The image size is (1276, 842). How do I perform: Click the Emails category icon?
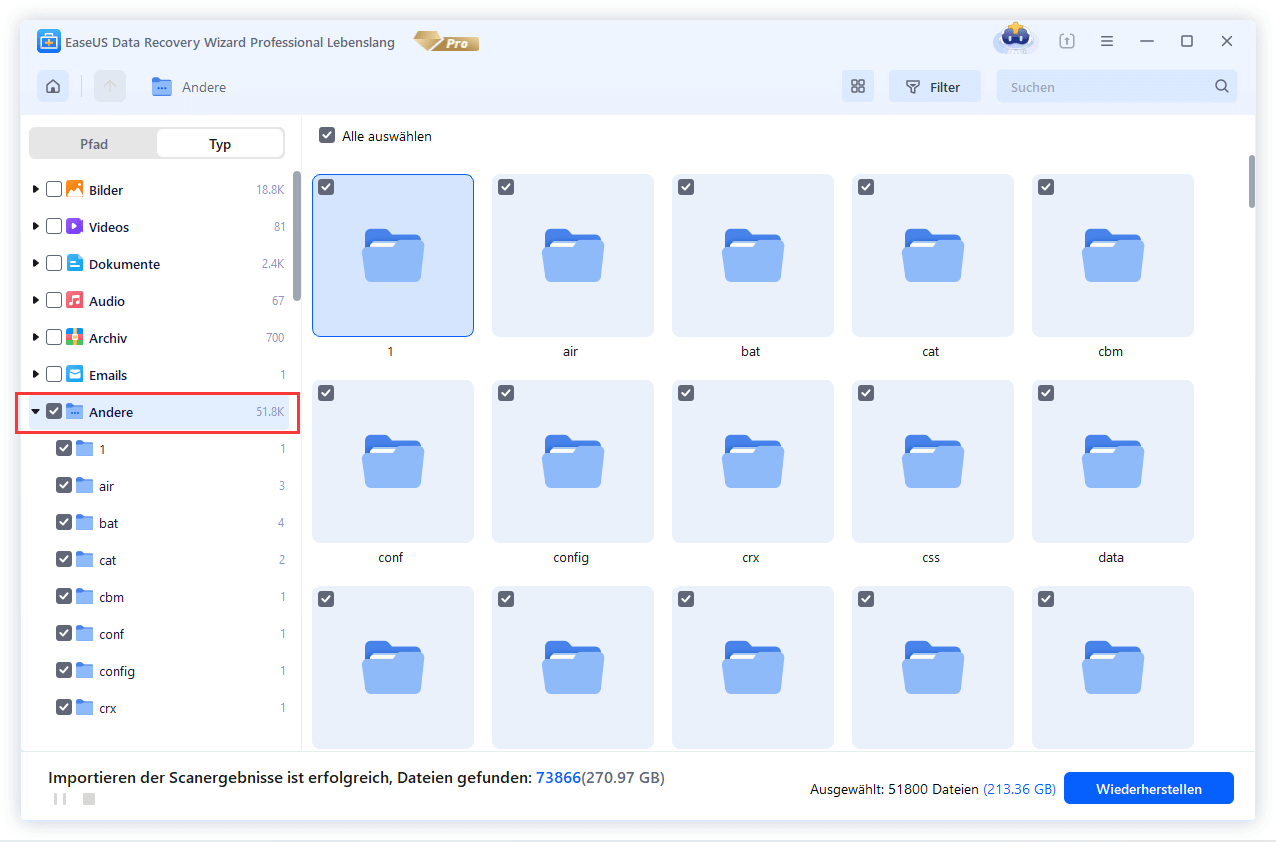(75, 374)
